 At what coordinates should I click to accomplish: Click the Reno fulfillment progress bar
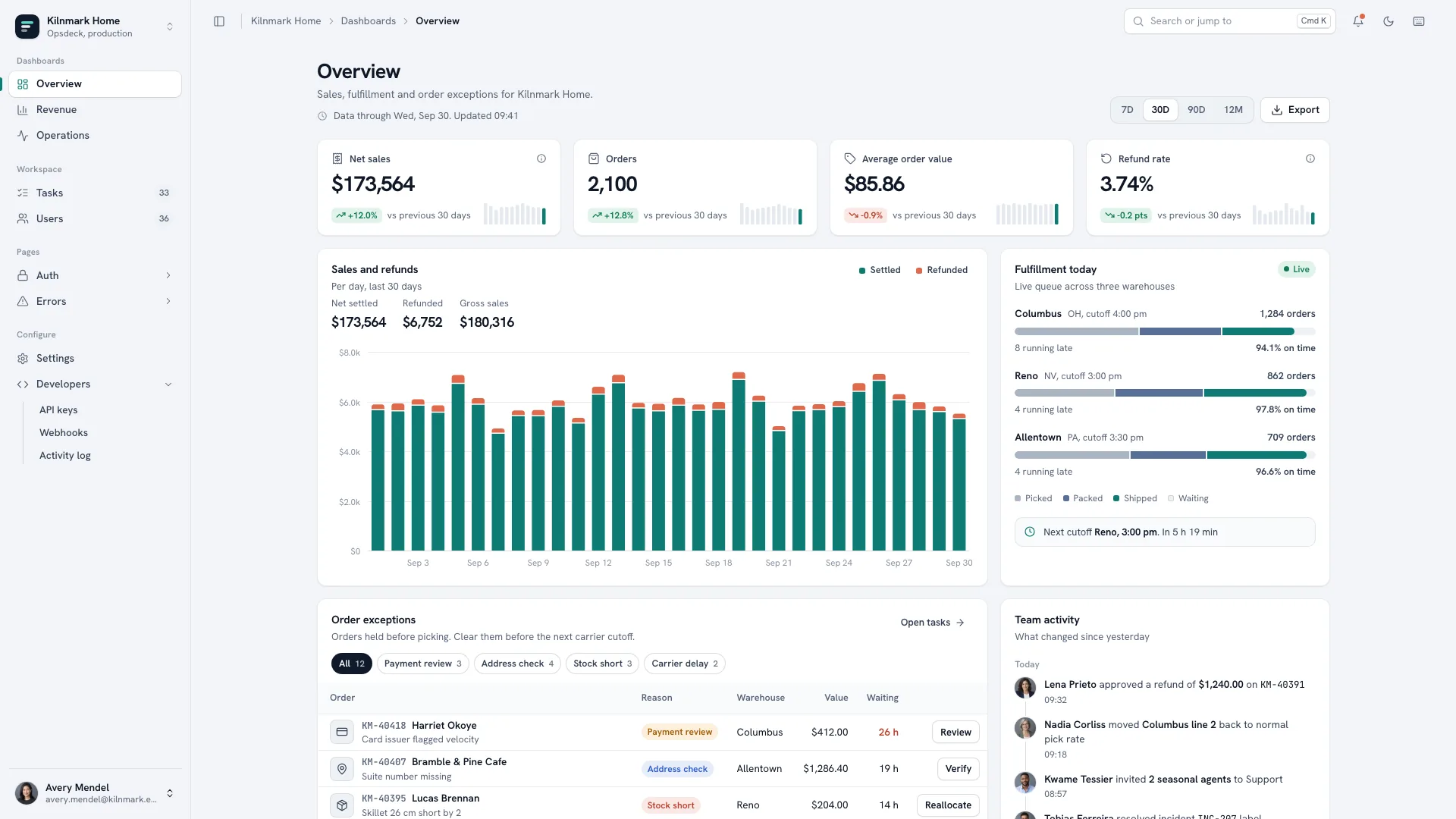1165,393
